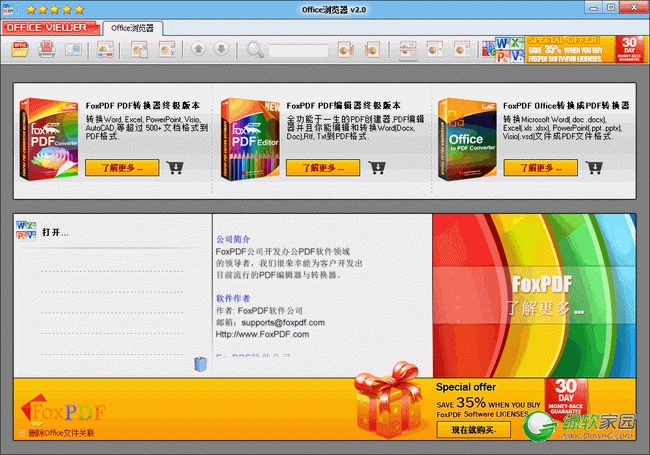The width and height of the screenshot is (650, 455).
Task: Click the Office to PDF Converter product box
Action: tap(467, 139)
